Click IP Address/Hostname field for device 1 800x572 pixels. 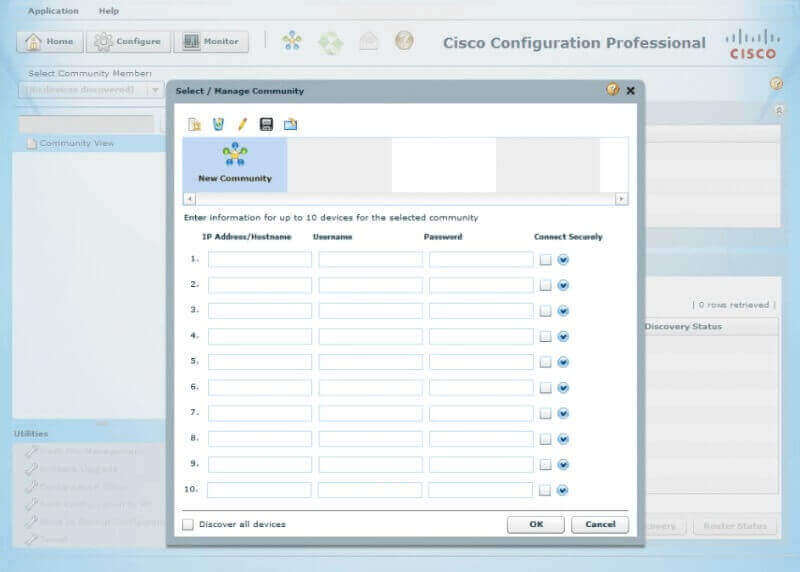260,259
